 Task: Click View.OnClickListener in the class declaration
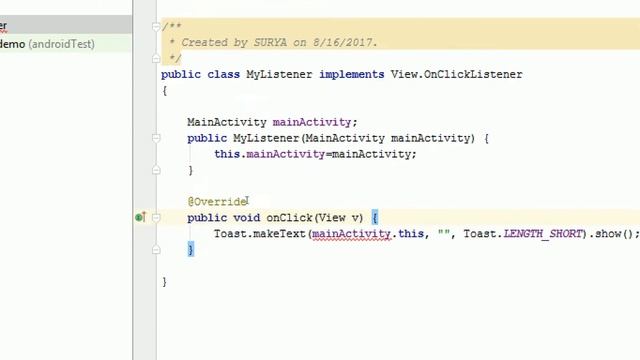click(x=456, y=75)
